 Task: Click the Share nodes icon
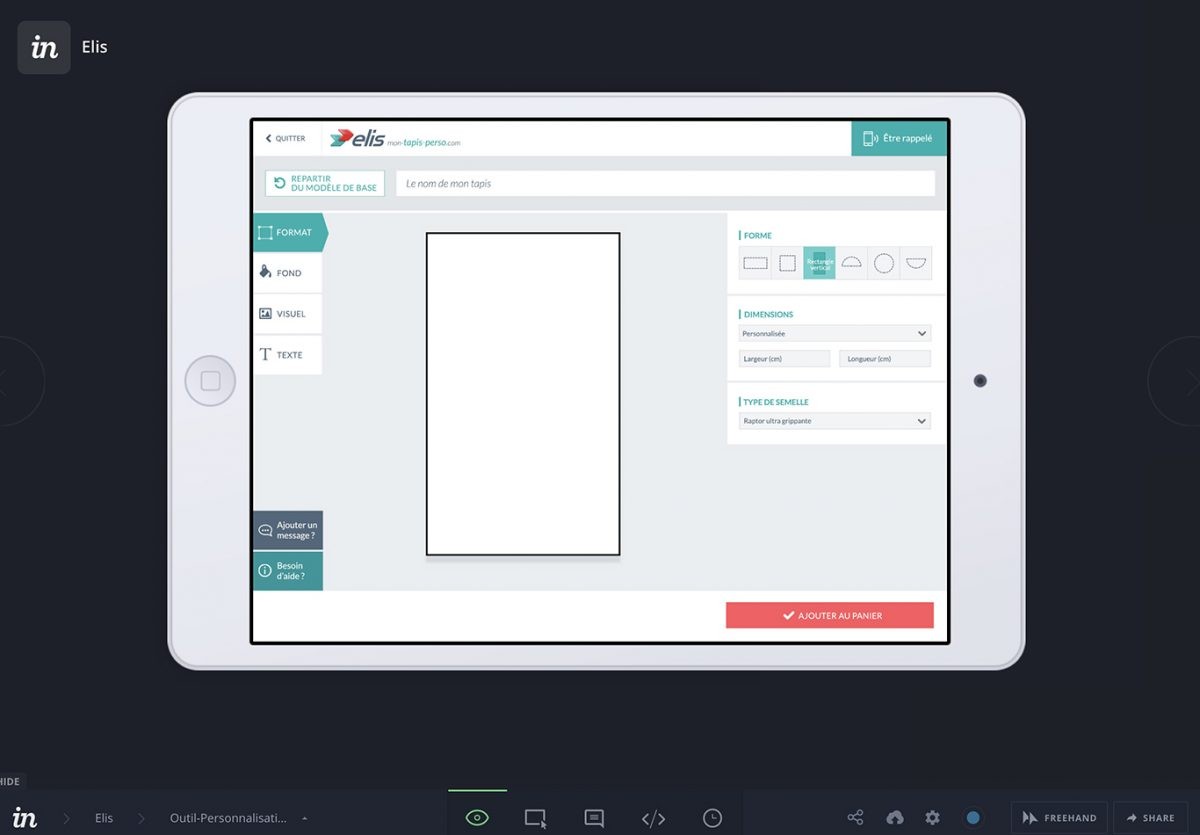tap(856, 817)
